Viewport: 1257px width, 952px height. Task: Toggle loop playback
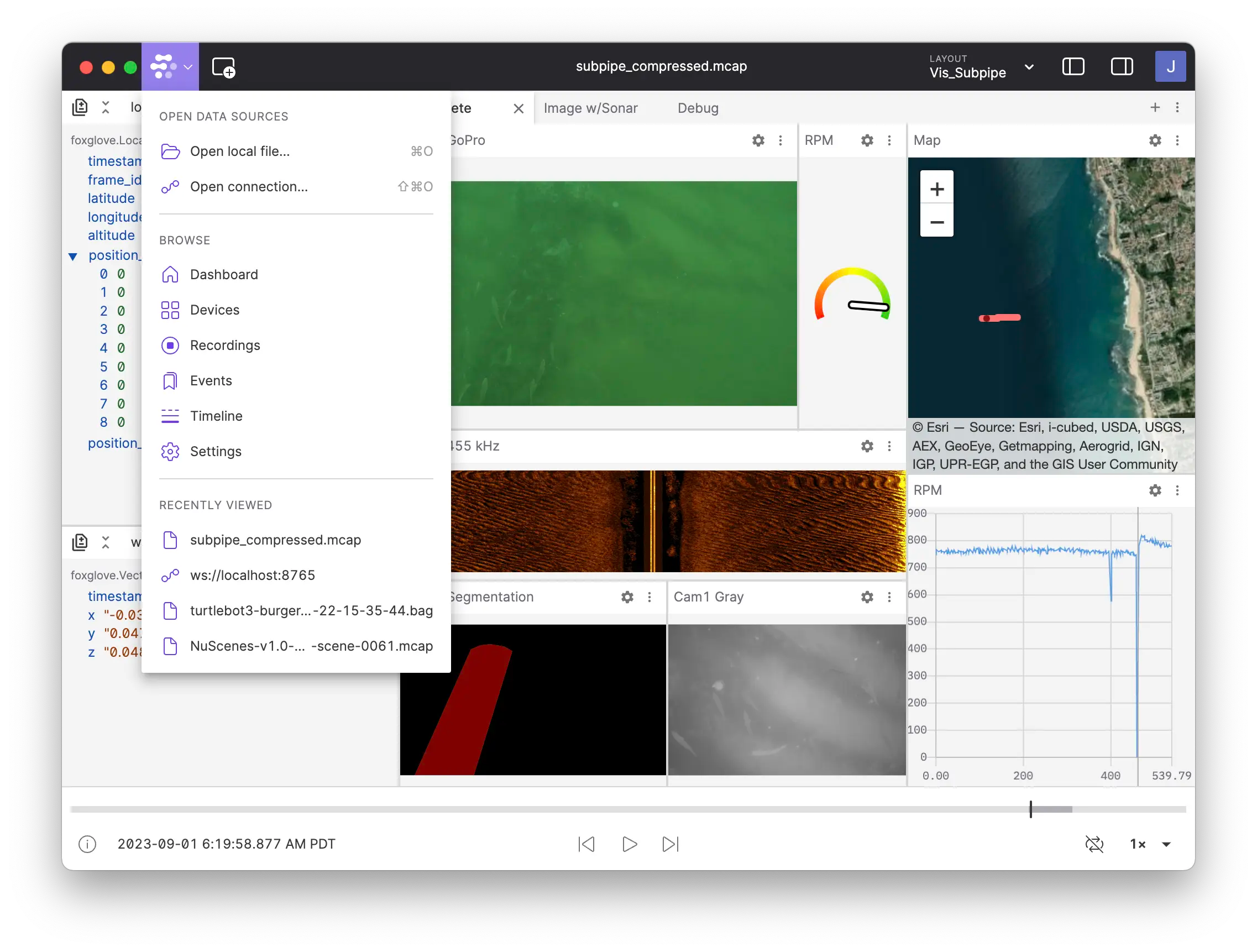coord(1094,845)
